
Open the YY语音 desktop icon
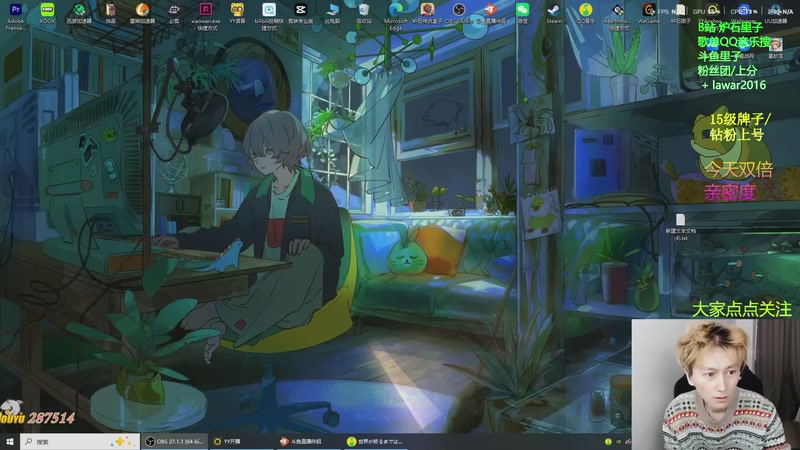tap(237, 14)
